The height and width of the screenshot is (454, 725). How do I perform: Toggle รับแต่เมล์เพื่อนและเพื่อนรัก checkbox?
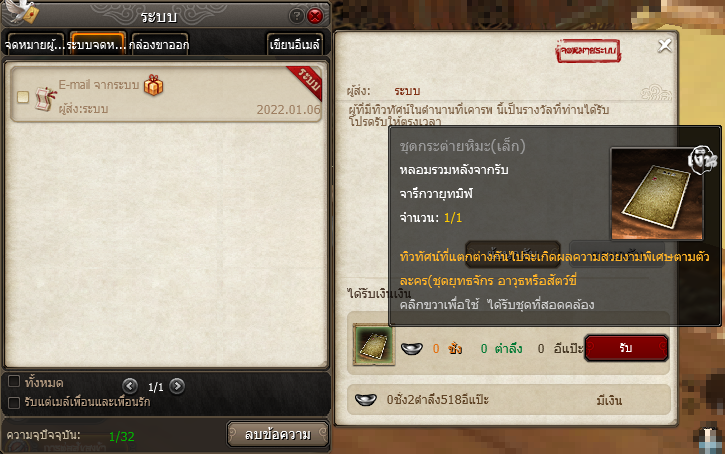(14, 402)
